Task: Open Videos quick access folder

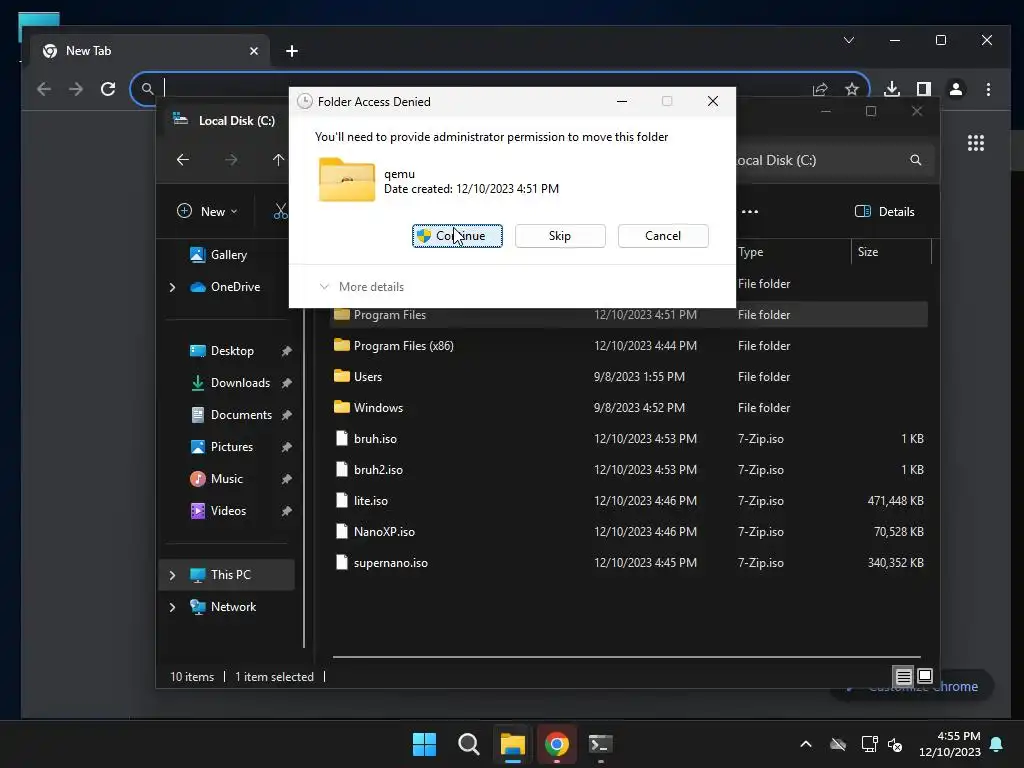Action: 218,511
